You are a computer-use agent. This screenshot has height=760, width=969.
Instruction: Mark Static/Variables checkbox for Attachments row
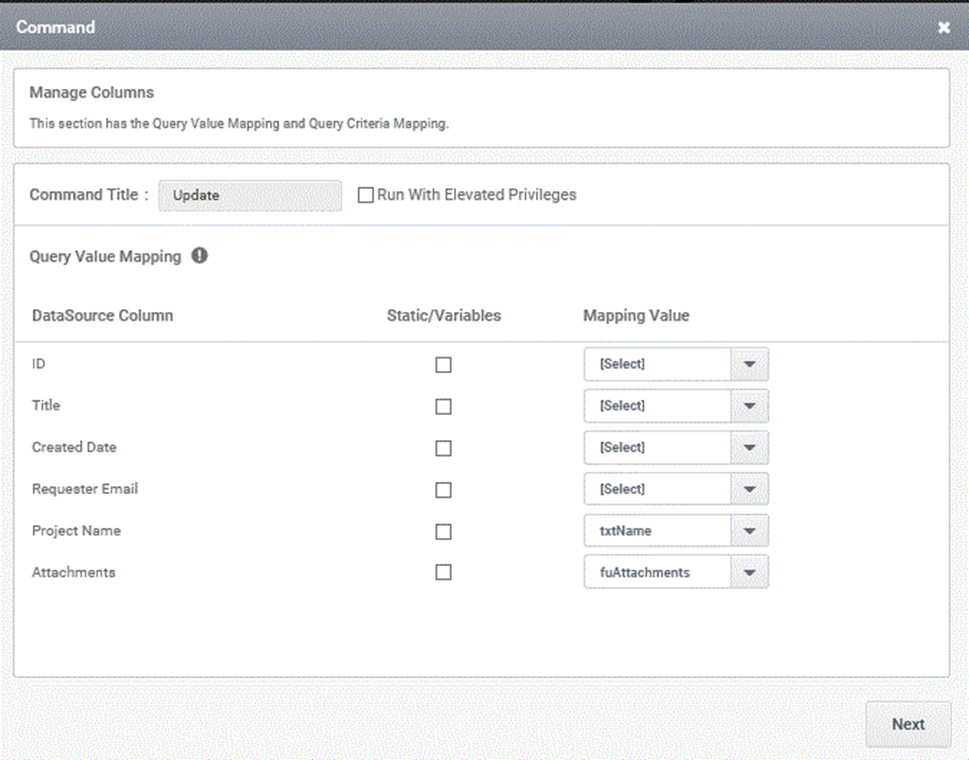pyautogui.click(x=443, y=572)
